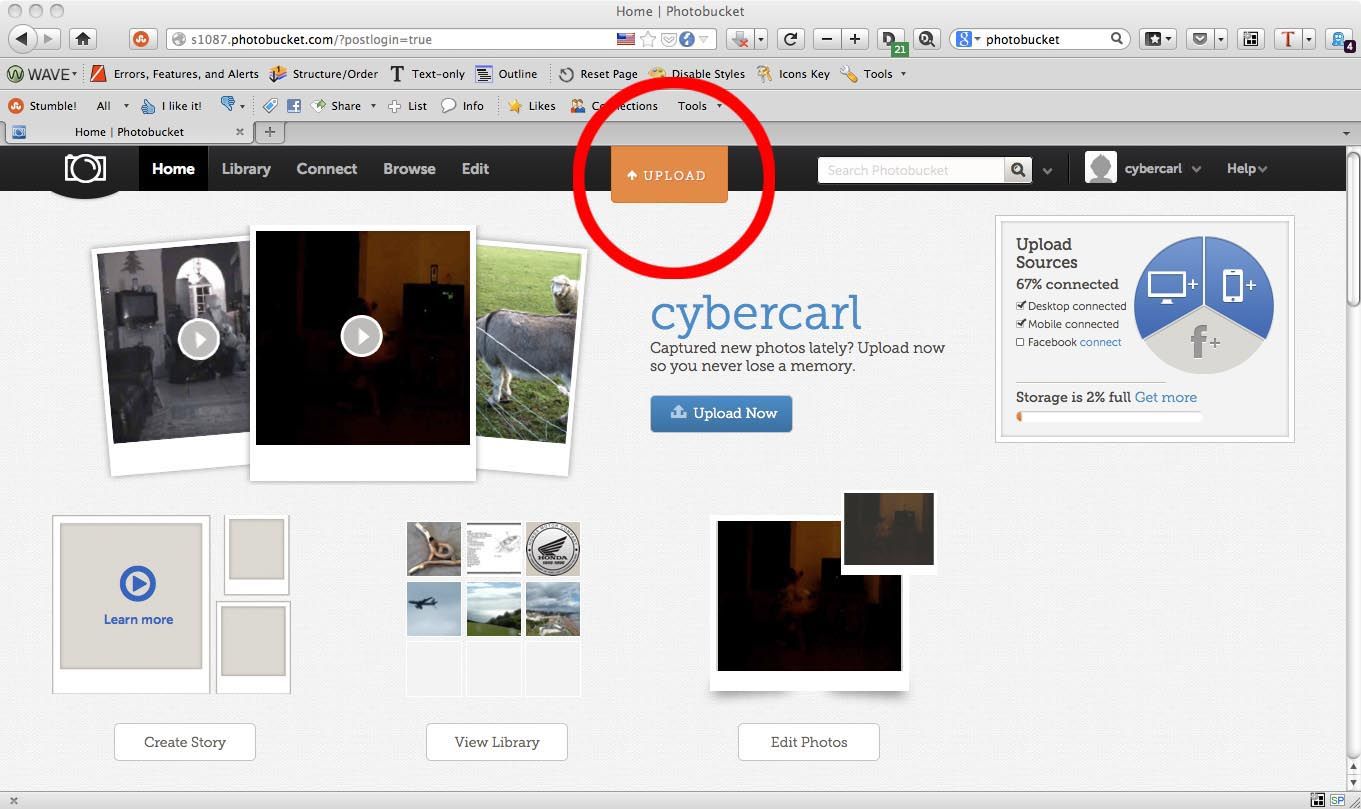Viewport: 1361px width, 809px height.
Task: Click StumbleUpon List button
Action: coord(407,105)
